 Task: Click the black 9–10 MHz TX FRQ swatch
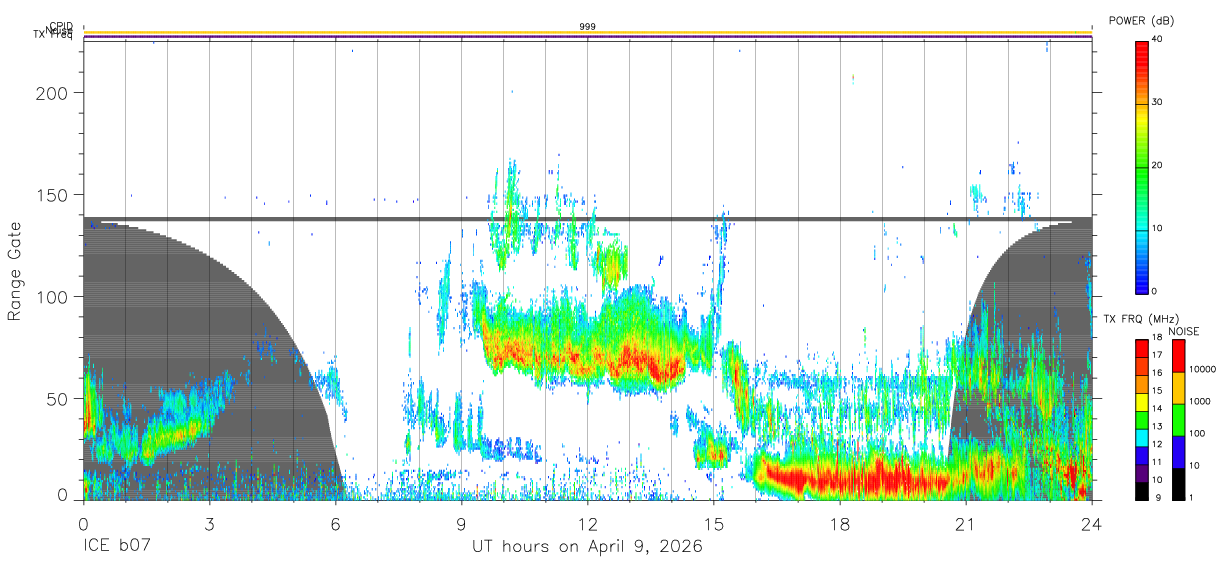(x=1141, y=490)
